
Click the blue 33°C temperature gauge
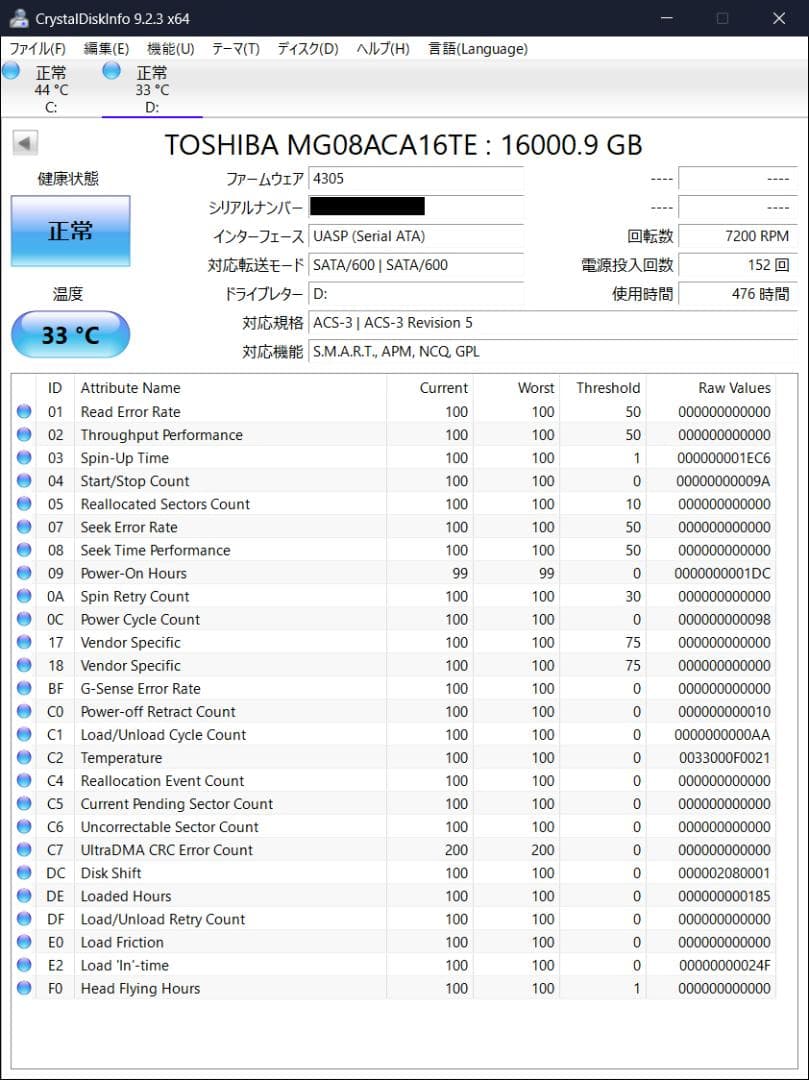(x=70, y=334)
